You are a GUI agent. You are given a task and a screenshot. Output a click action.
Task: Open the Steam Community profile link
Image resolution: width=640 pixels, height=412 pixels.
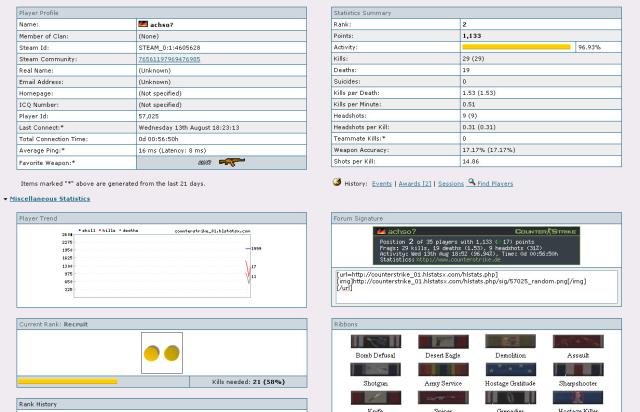(x=168, y=59)
